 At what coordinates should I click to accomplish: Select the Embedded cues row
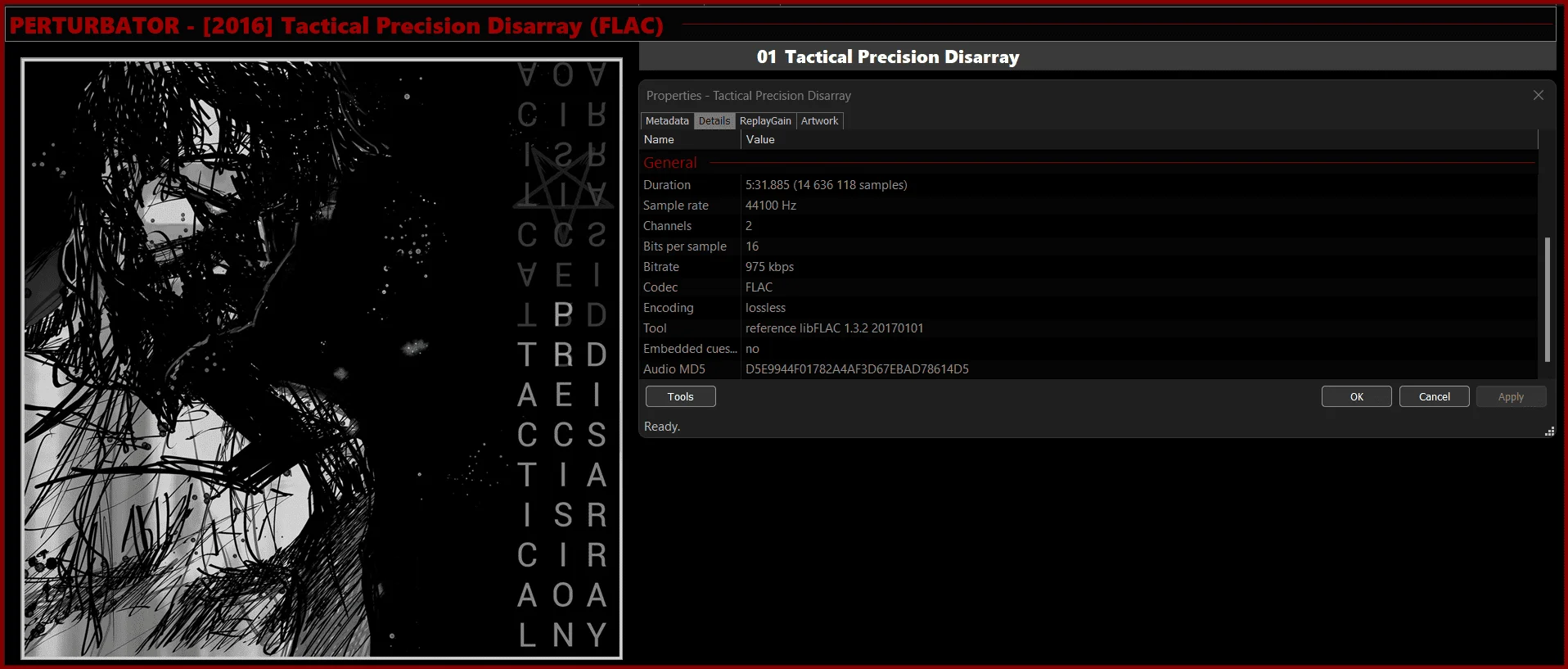coord(1089,349)
